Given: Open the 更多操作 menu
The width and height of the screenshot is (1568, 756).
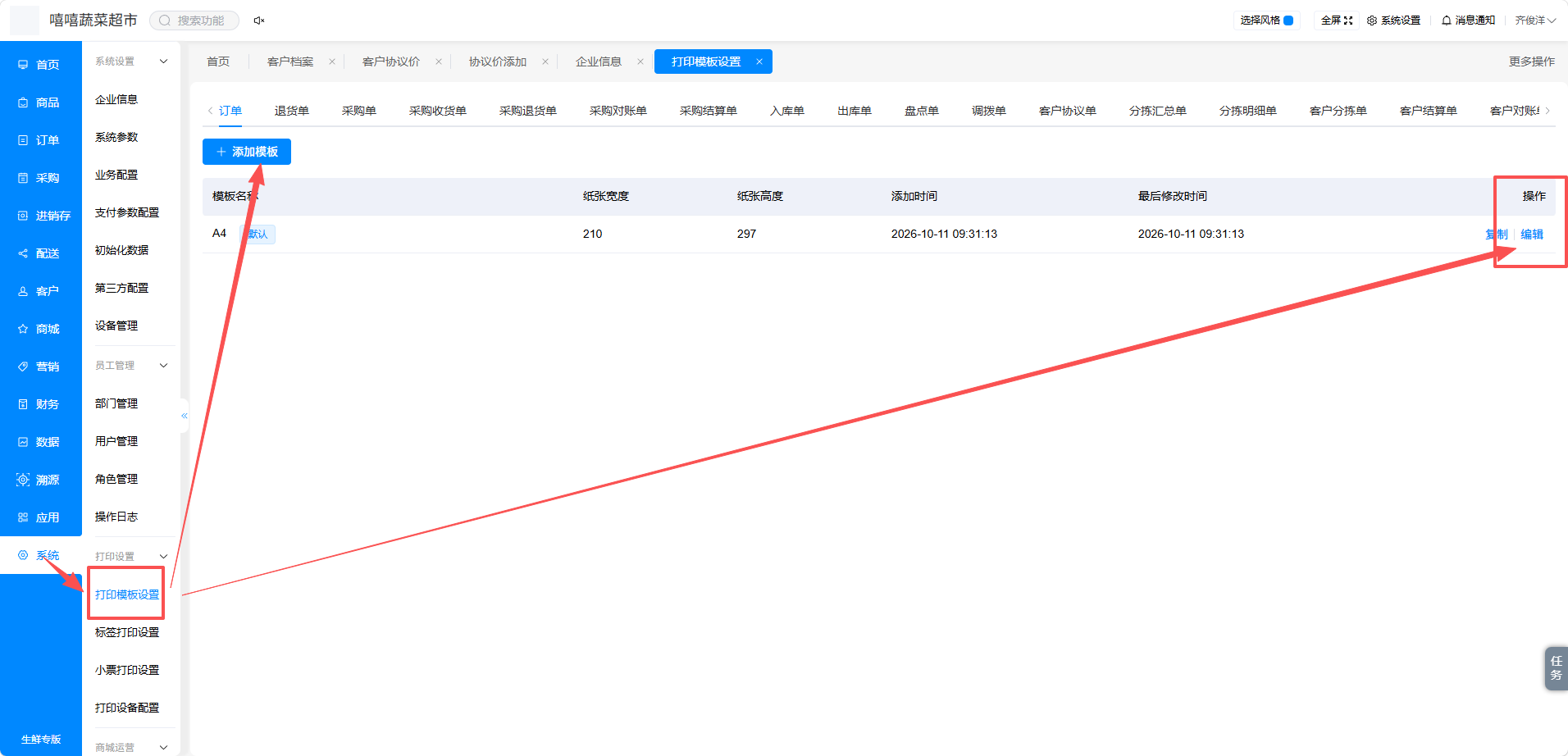Looking at the screenshot, I should click(x=1532, y=61).
